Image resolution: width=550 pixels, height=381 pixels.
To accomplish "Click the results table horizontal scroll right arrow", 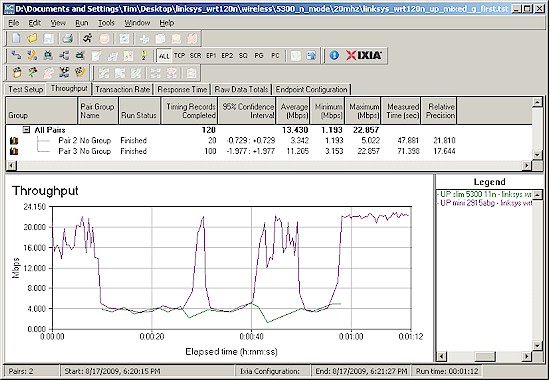I will click(527, 165).
